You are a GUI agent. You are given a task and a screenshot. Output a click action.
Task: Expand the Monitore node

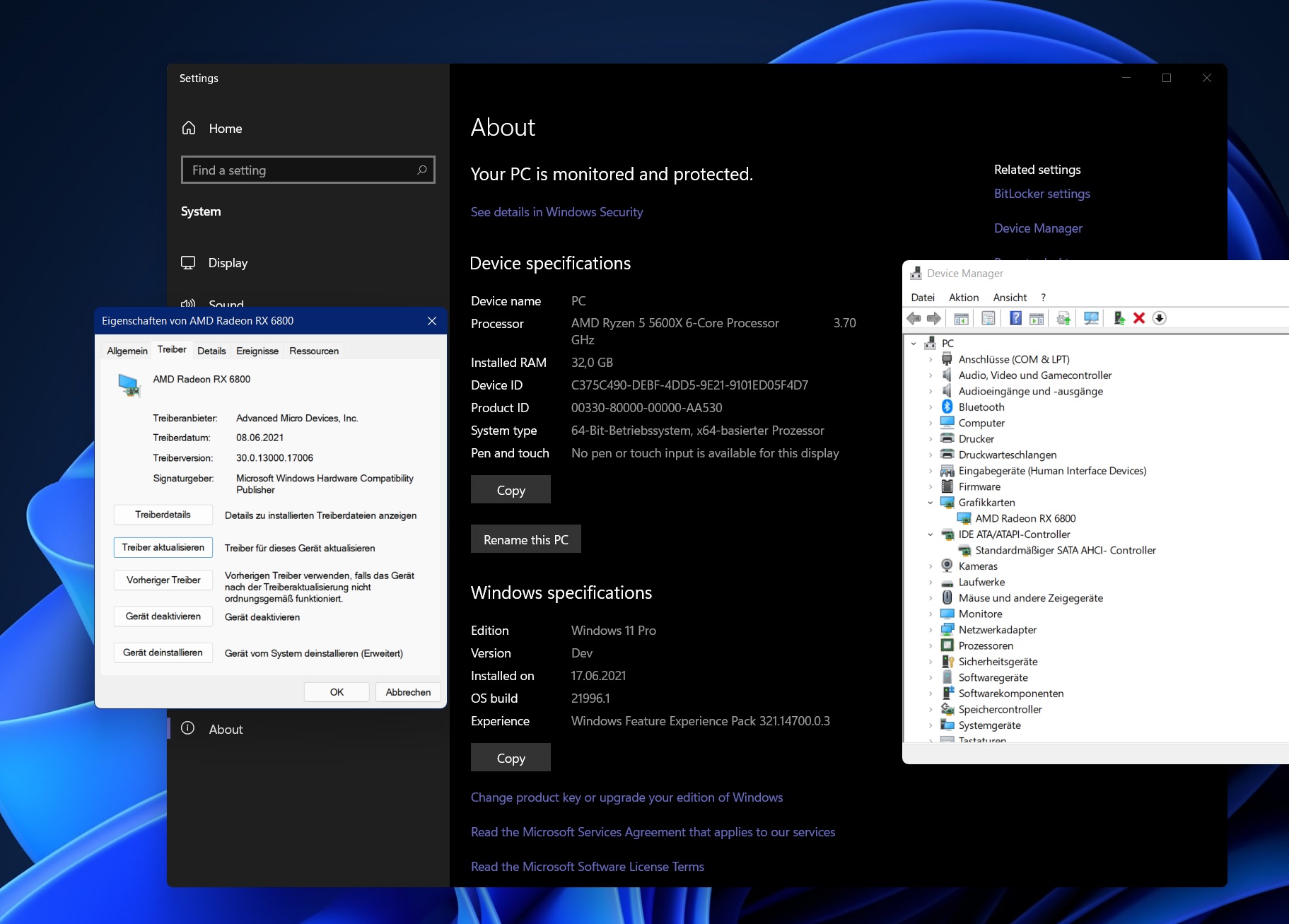tap(931, 614)
